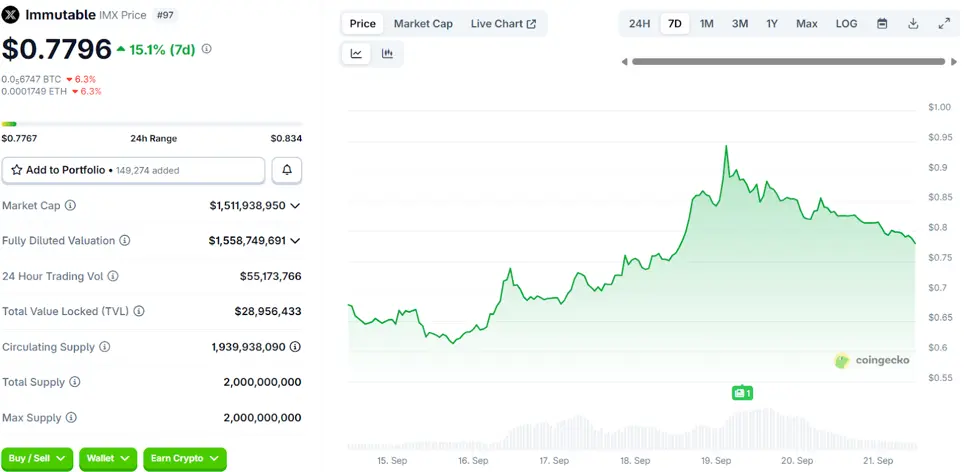Click Add to Portfolio button
Viewport: 974px width, 472px height.
click(x=133, y=171)
